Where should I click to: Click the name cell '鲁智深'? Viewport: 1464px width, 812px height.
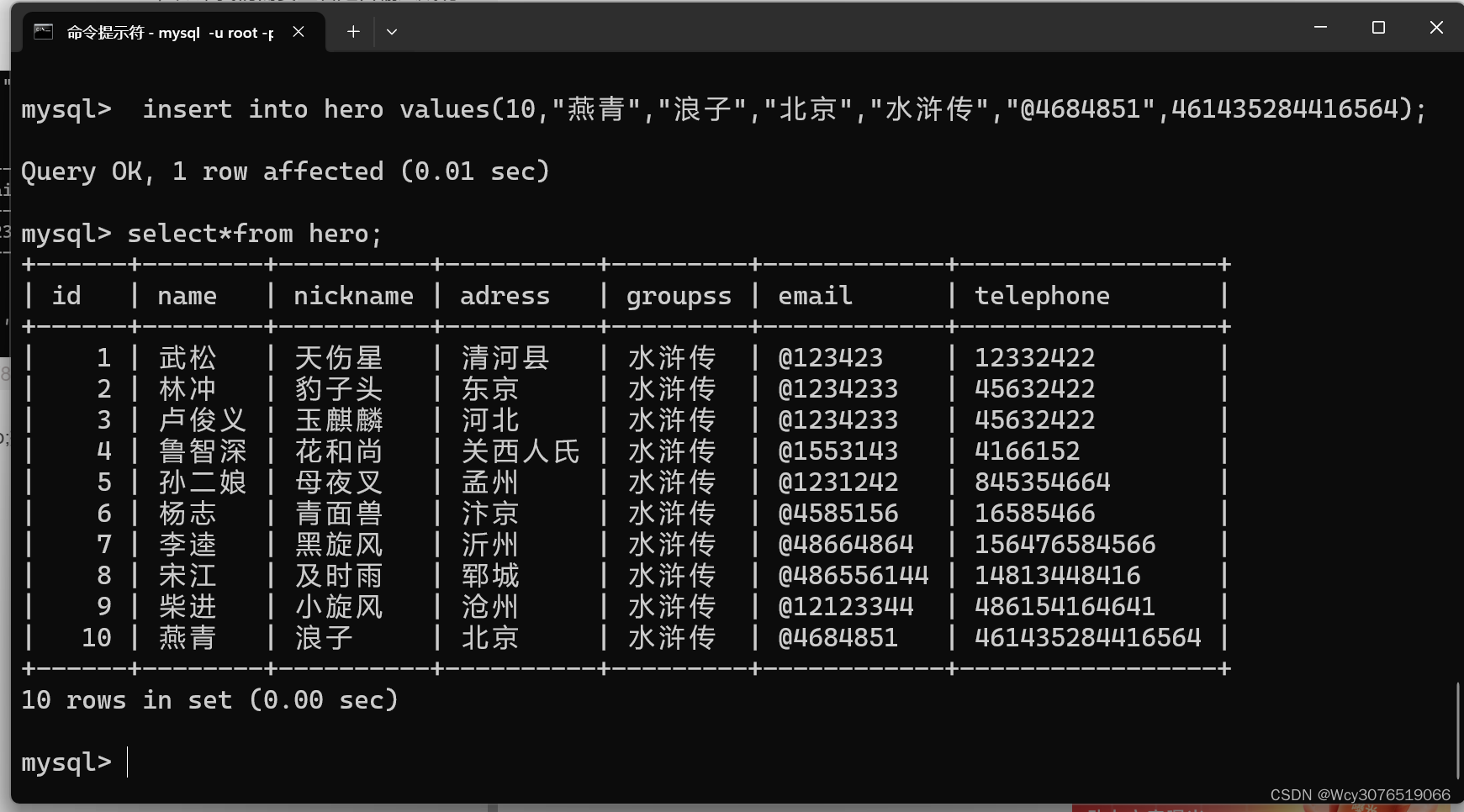[203, 451]
